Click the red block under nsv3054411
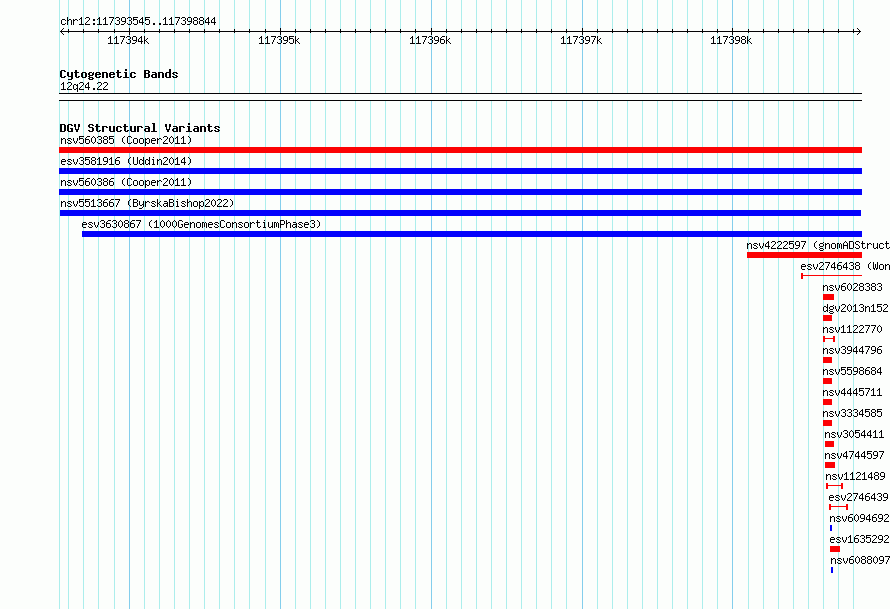Viewport: 890px width, 609px height. click(x=829, y=444)
